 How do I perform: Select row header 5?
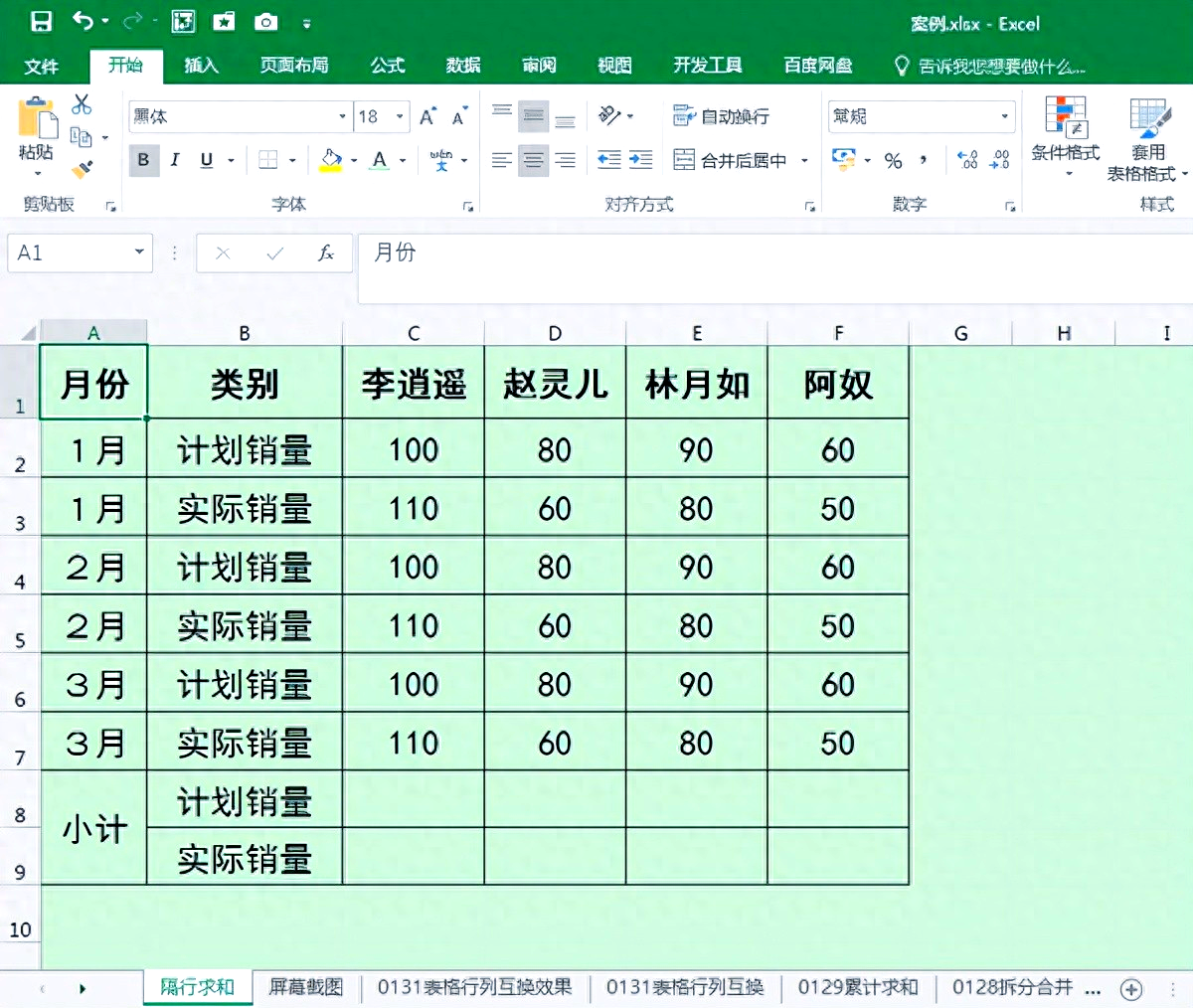pyautogui.click(x=20, y=624)
